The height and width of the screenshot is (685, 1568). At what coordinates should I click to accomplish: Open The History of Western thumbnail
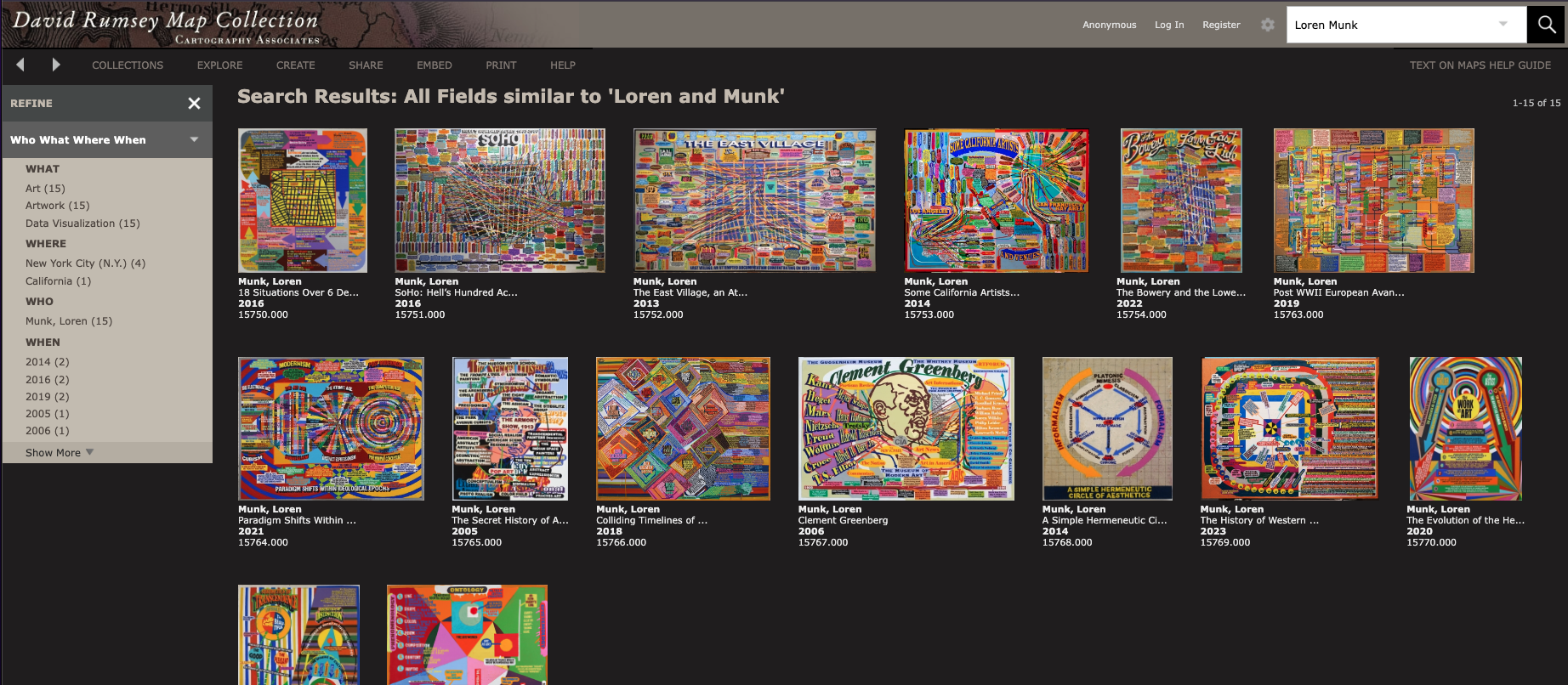pos(1289,428)
